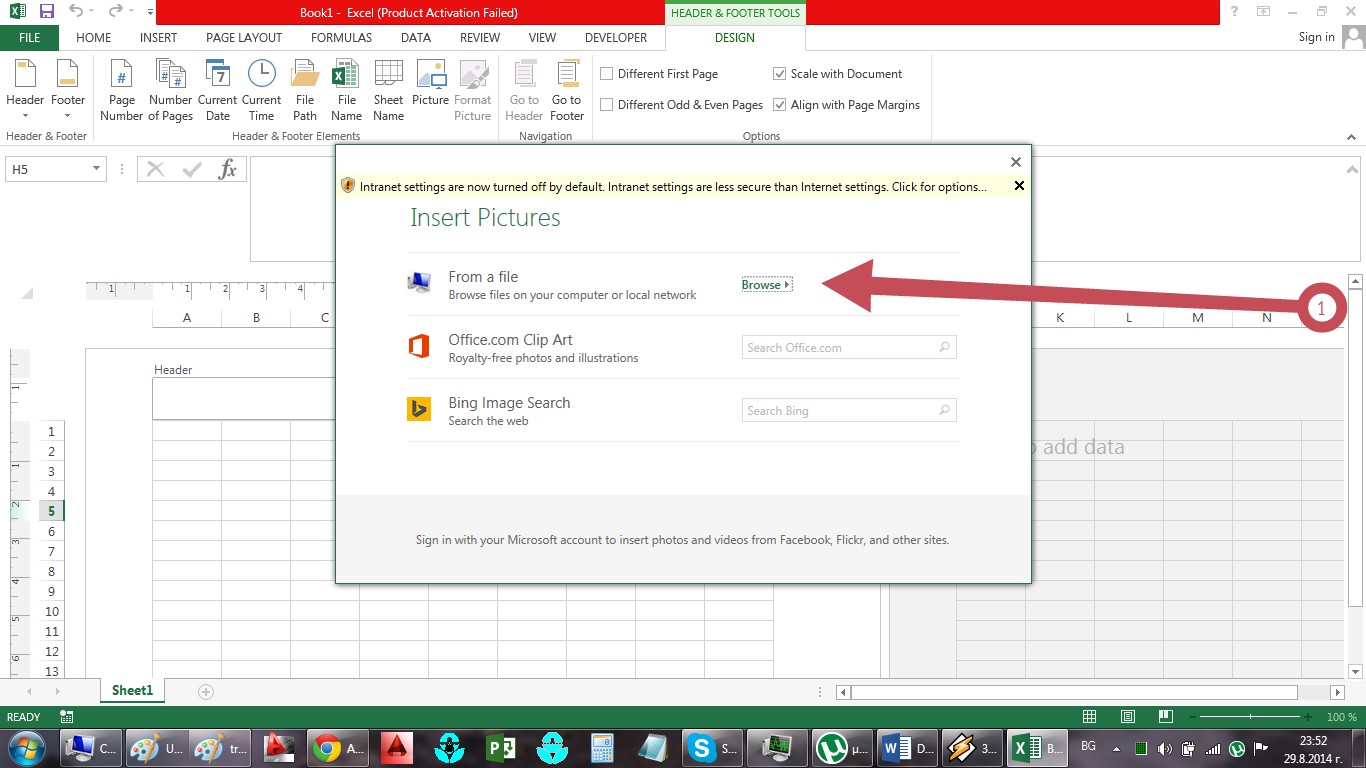
Task: Open the Header dropdown in ribbon
Action: click(x=25, y=89)
